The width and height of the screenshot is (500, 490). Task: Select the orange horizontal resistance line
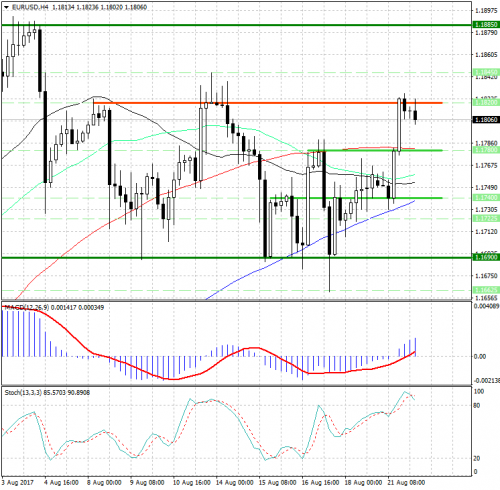[x=268, y=103]
